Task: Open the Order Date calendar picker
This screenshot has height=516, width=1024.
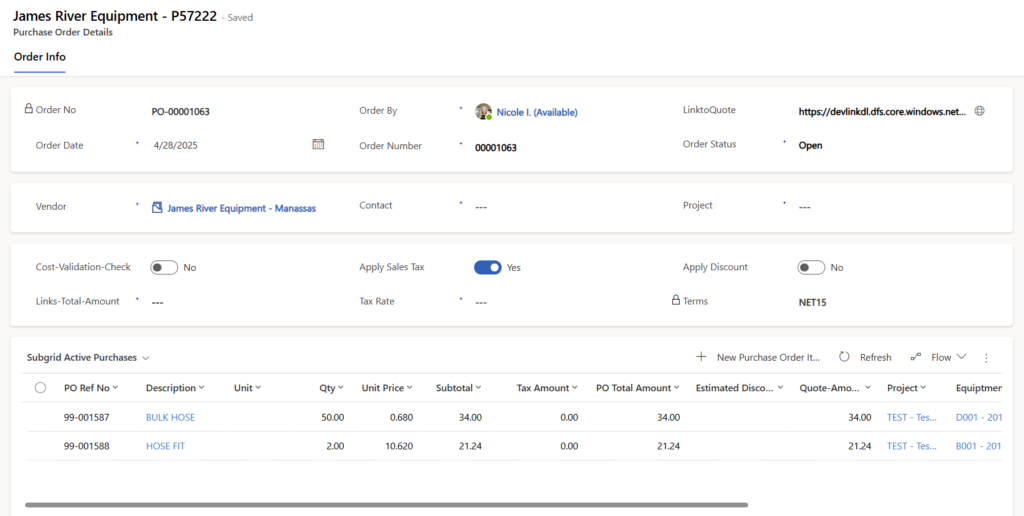Action: click(318, 144)
